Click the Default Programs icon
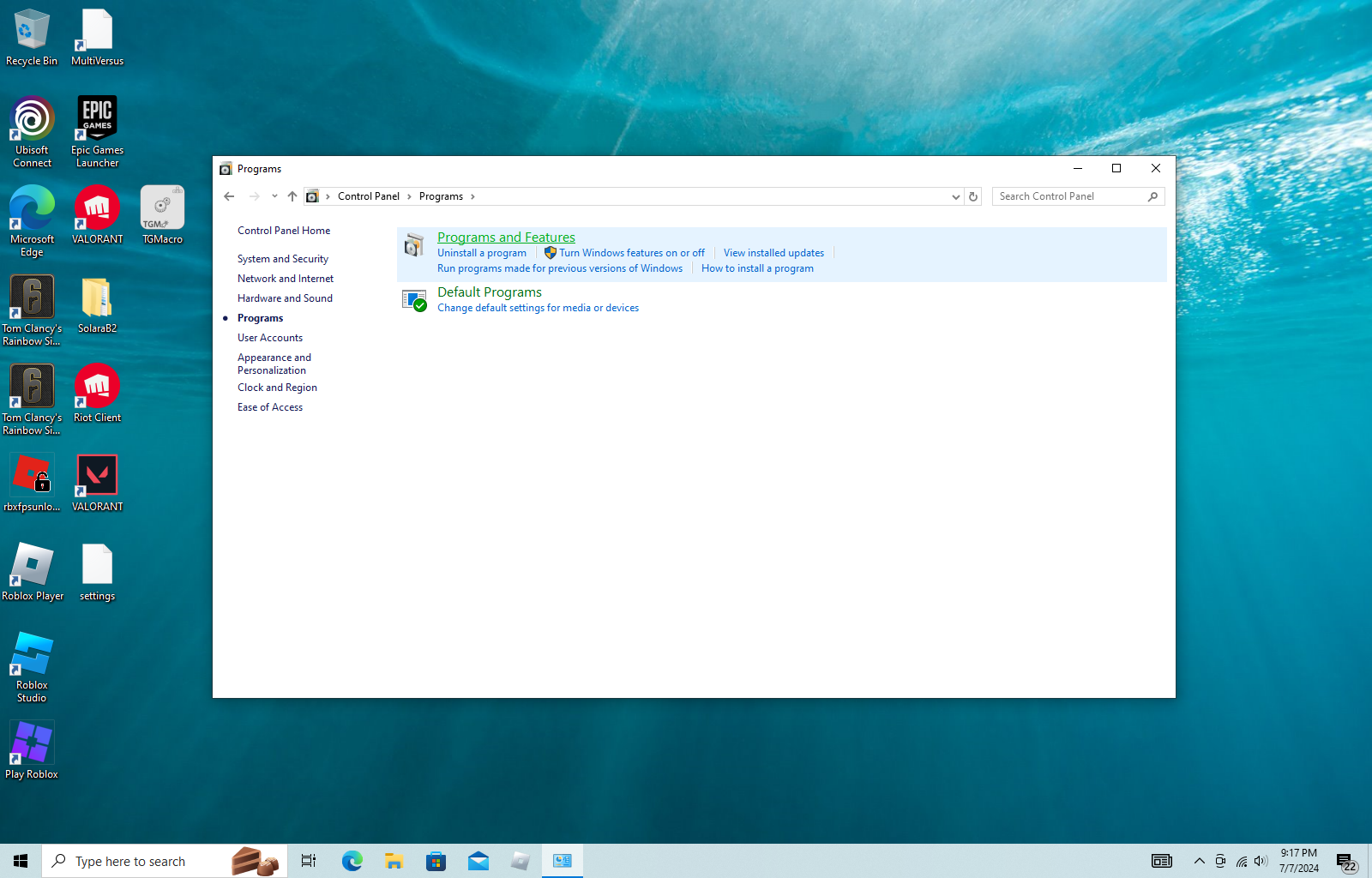The image size is (1372, 878). click(x=414, y=300)
